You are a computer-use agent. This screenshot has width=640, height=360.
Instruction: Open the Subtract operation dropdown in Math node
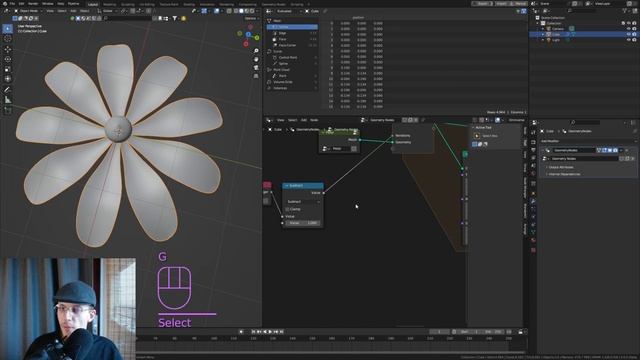303,202
